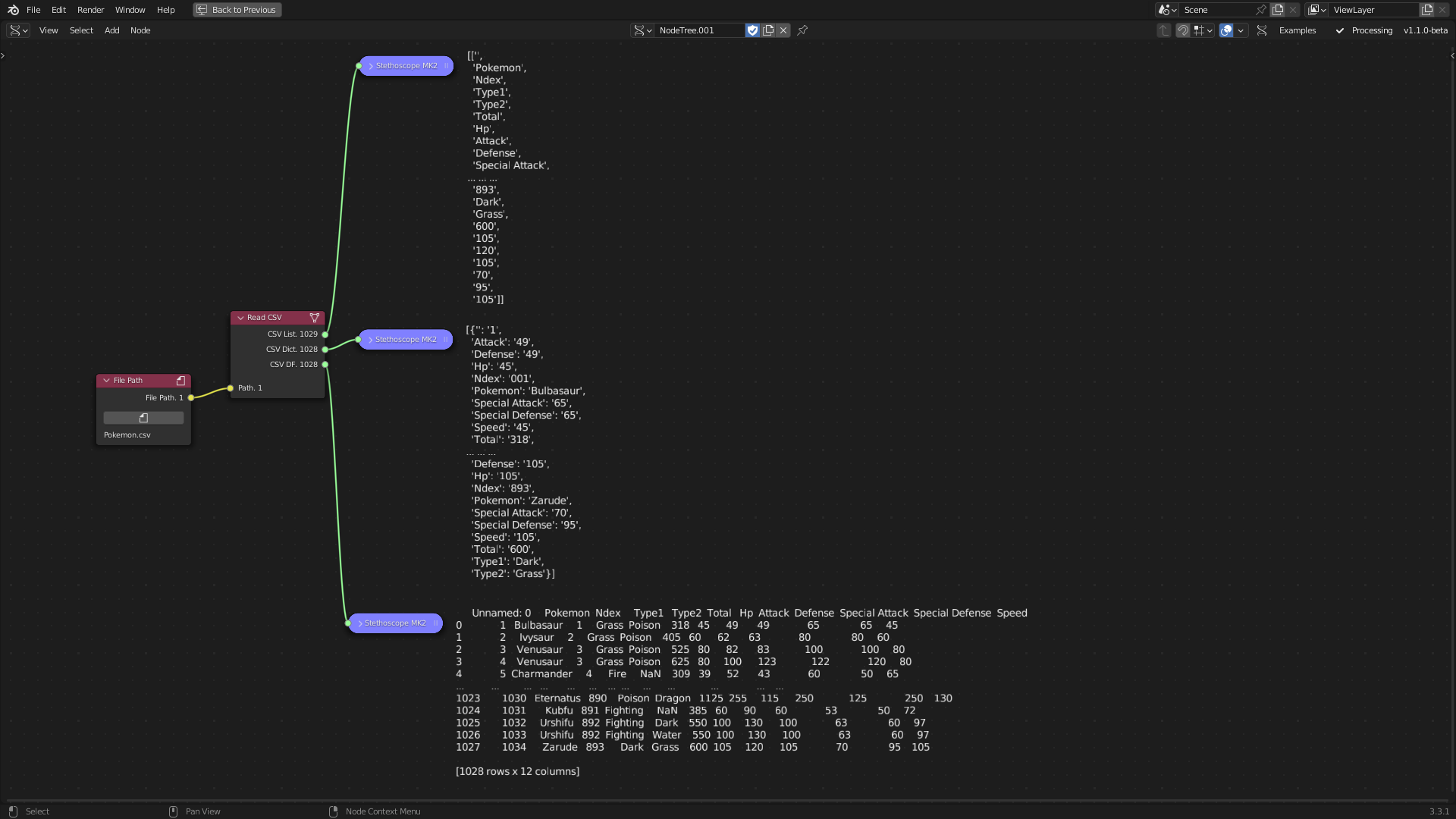Screen dimensions: 1456x819
Task: Open the Add menu in node editor
Action: 111,30
